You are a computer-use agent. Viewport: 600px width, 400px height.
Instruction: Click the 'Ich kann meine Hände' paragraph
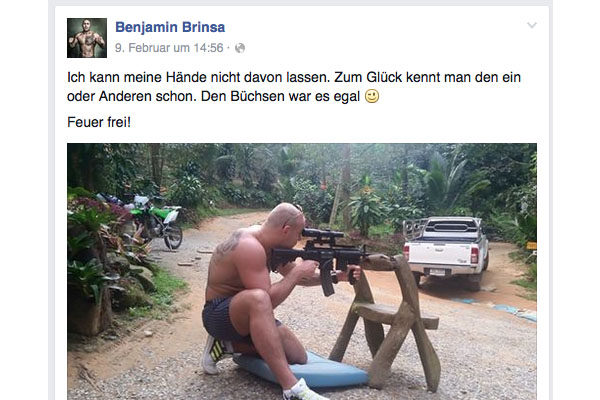[294, 87]
